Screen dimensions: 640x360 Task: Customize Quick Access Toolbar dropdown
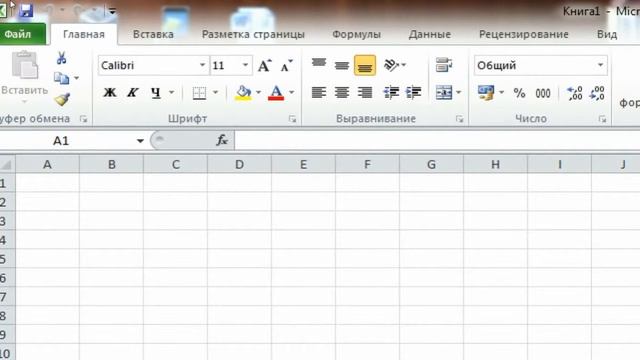coord(112,11)
